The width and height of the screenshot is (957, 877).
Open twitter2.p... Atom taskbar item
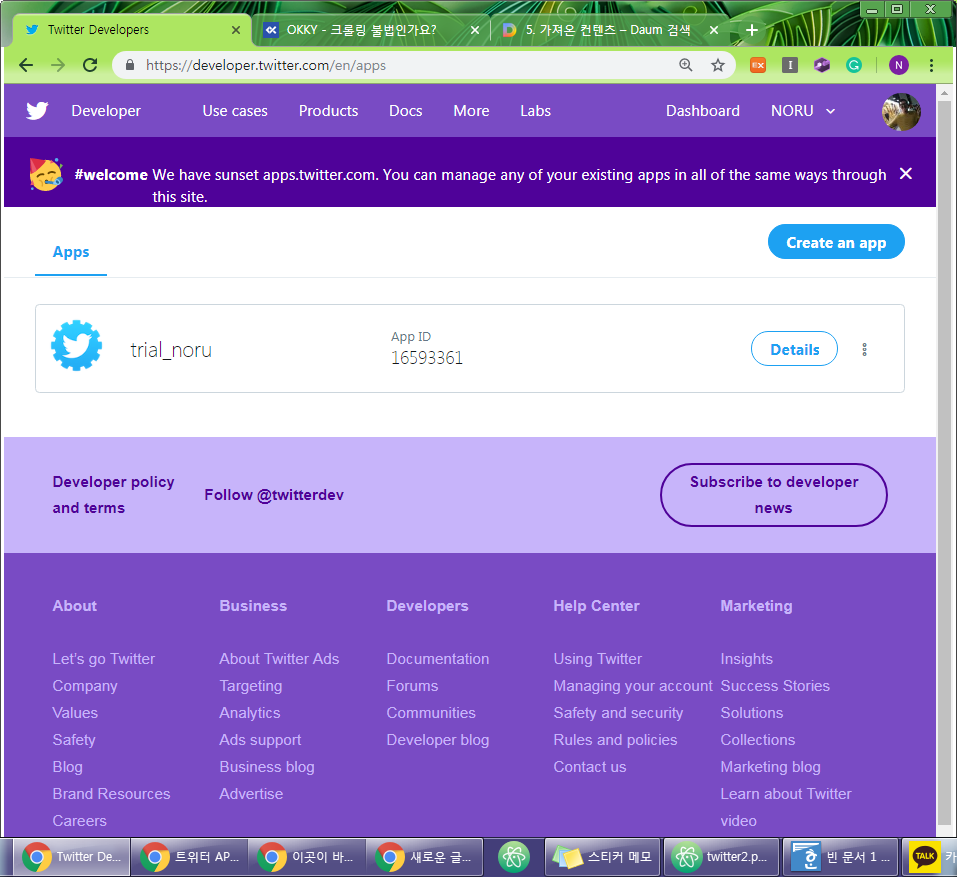[x=720, y=857]
